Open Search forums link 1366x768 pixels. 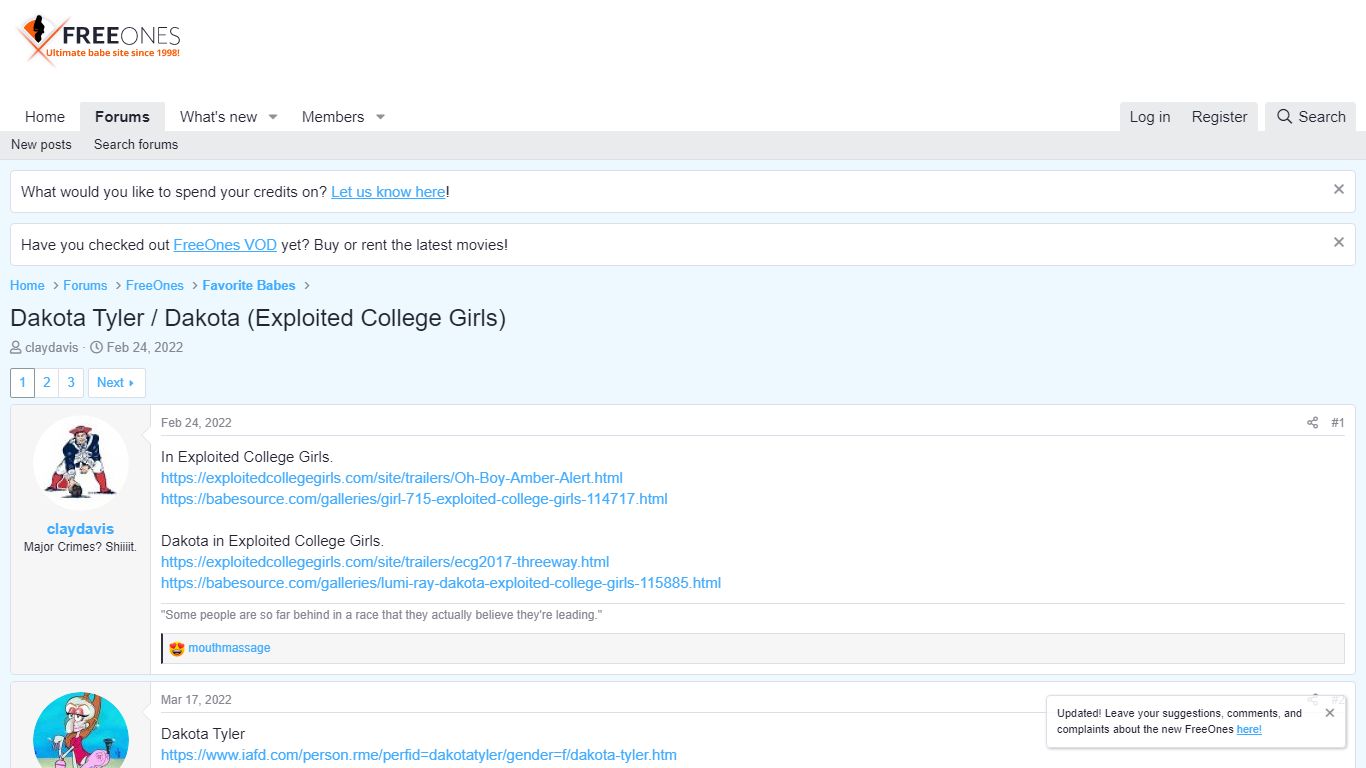click(136, 145)
